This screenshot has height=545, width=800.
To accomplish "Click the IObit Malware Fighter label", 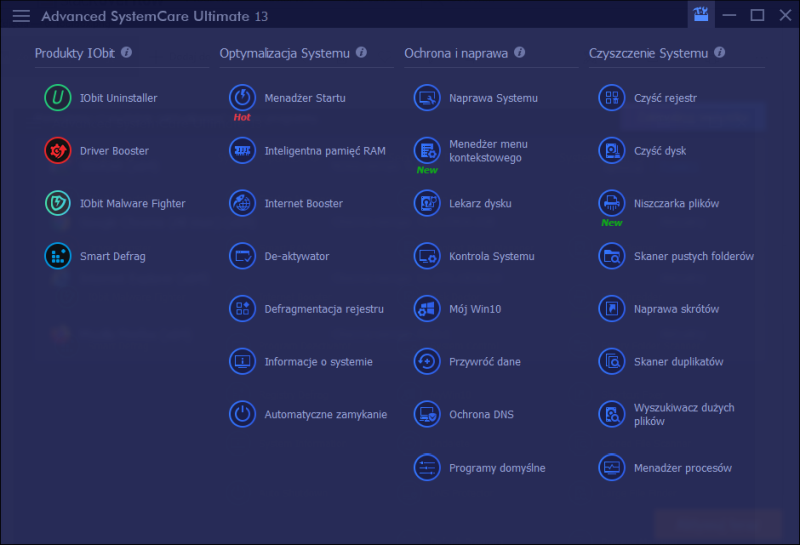I will click(133, 204).
